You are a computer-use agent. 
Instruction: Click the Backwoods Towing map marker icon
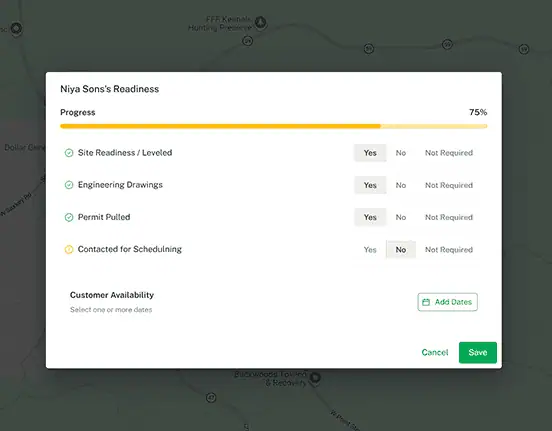[315, 378]
